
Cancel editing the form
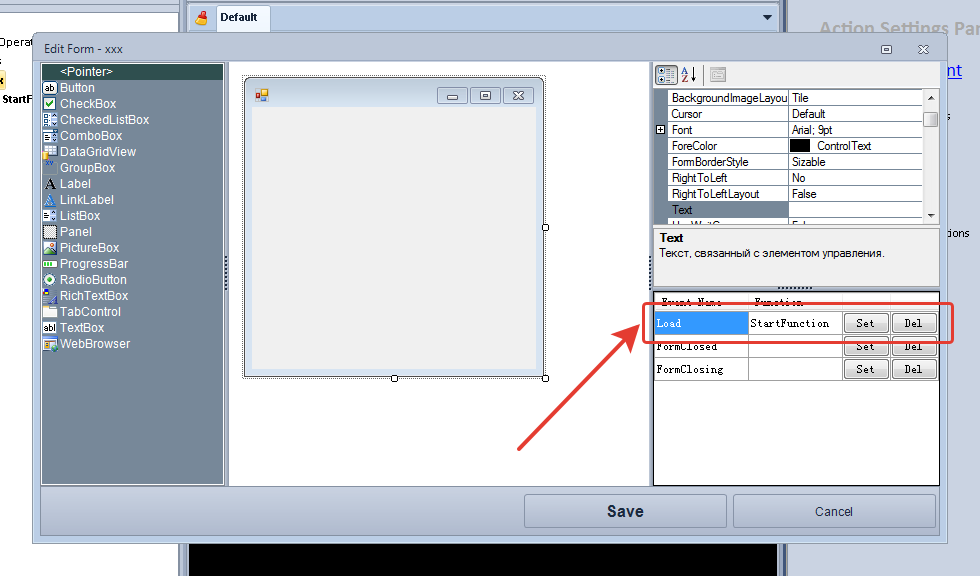click(833, 511)
